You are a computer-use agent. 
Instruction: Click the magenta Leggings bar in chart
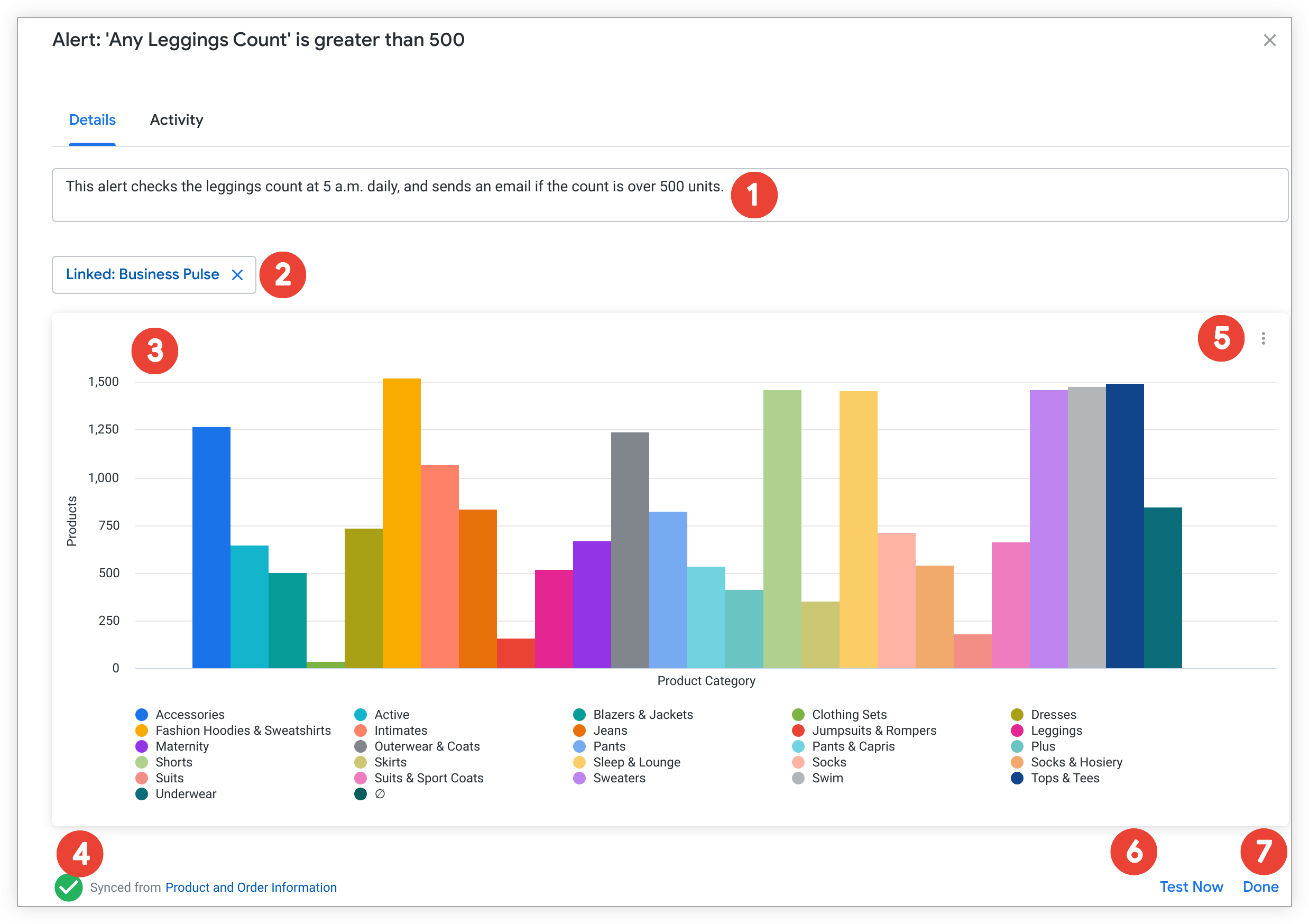click(x=554, y=618)
